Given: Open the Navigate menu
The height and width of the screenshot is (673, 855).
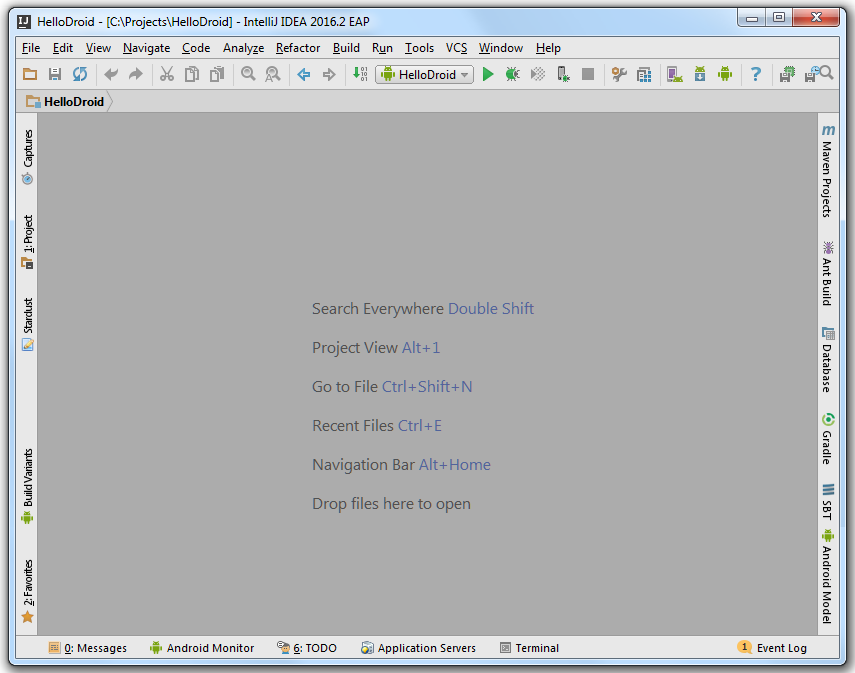Looking at the screenshot, I should click(146, 48).
